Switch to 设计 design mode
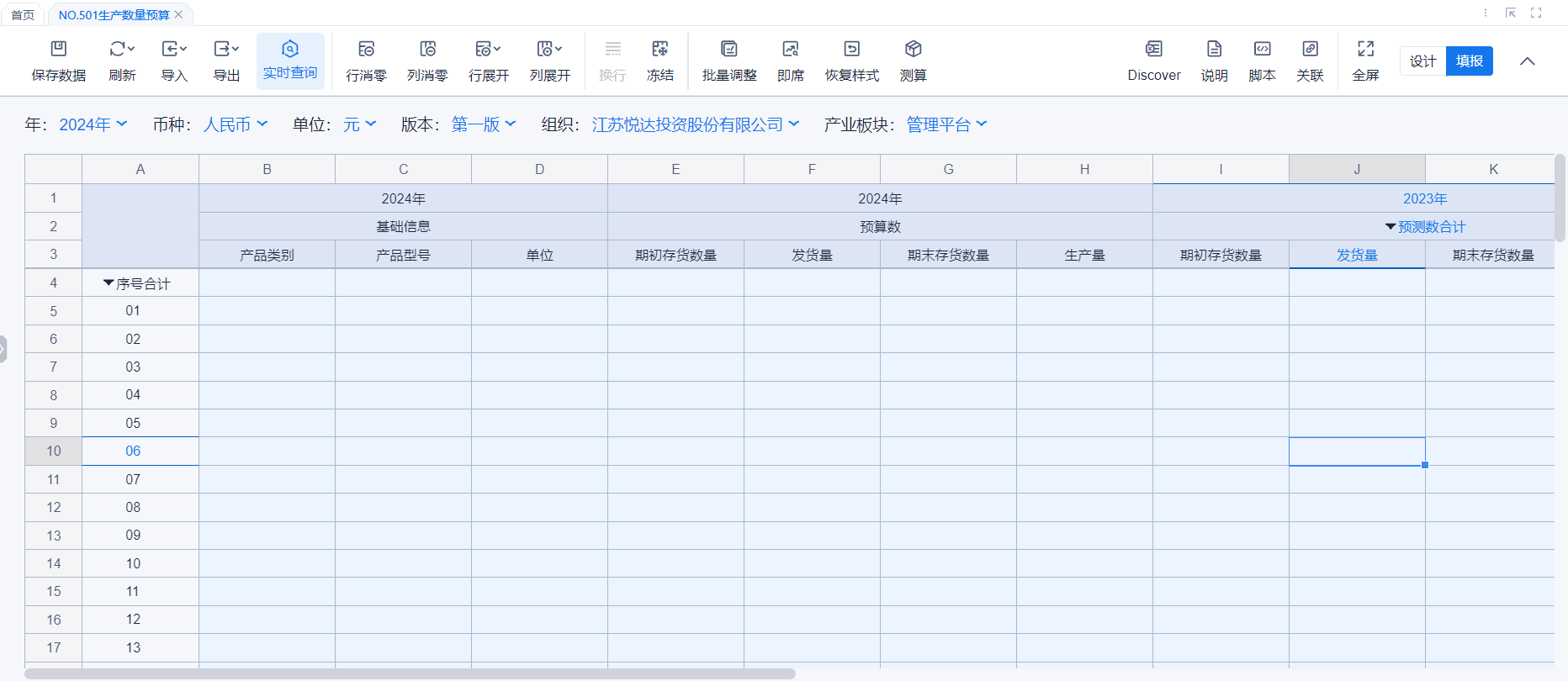The height and width of the screenshot is (681, 1568). pos(1422,61)
